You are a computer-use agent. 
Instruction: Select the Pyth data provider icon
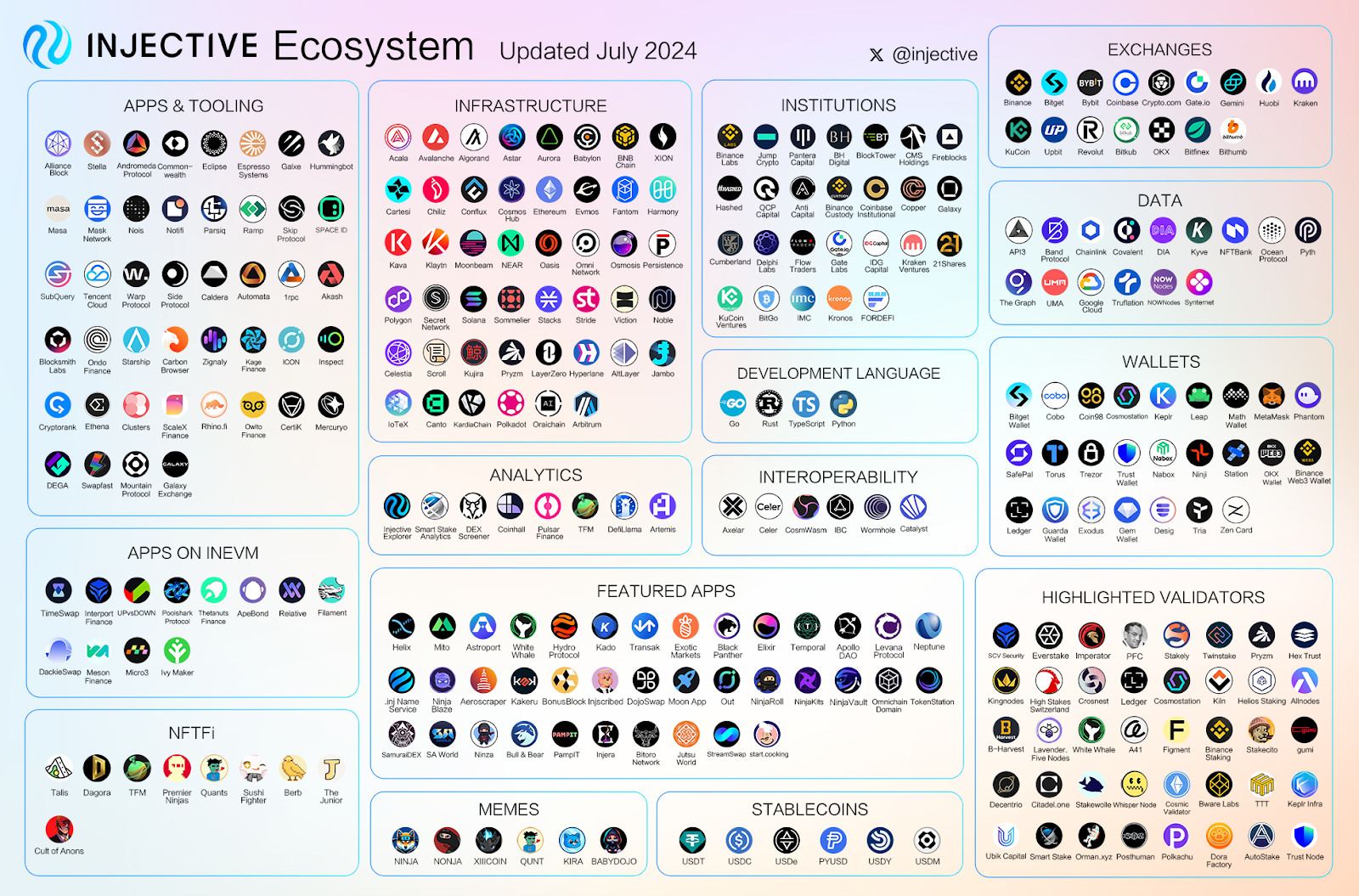(1308, 230)
